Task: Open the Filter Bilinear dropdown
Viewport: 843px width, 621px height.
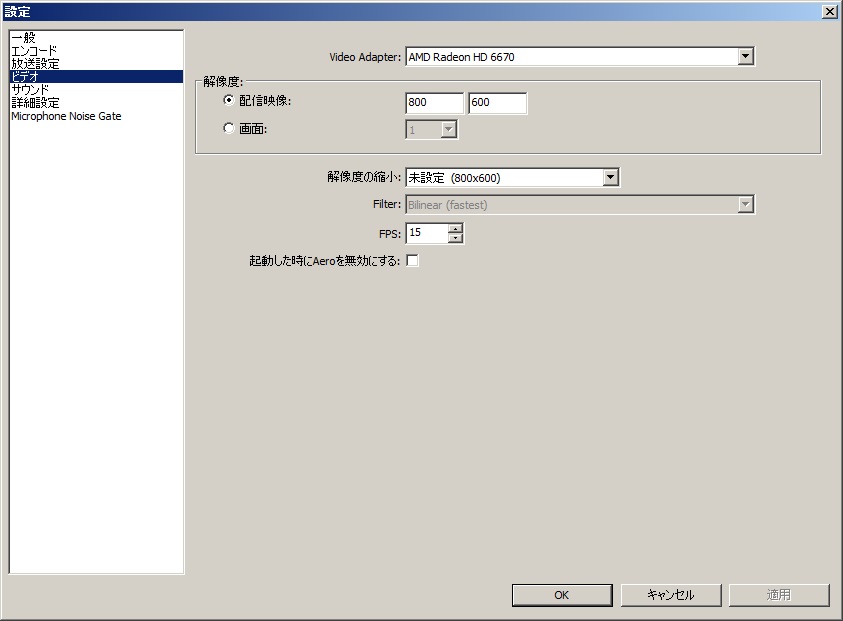Action: click(x=580, y=204)
